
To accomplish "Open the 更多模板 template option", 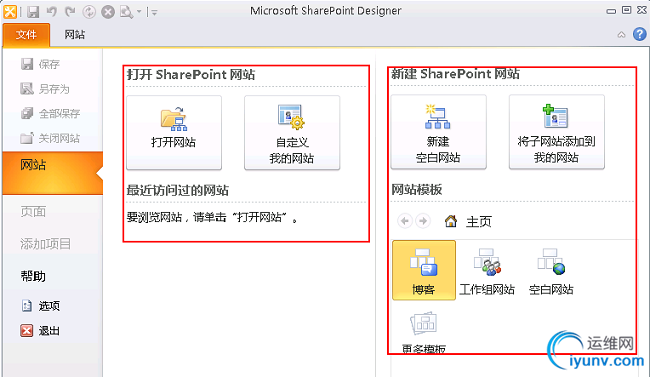I will click(x=424, y=333).
